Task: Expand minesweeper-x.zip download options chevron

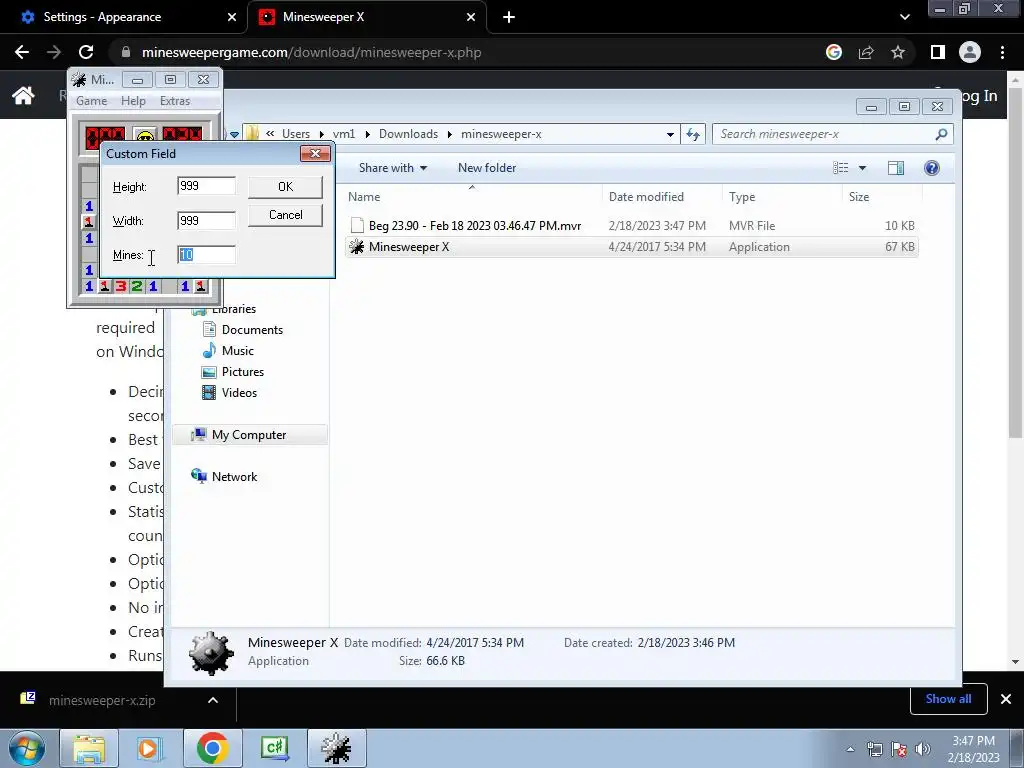Action: click(x=213, y=700)
